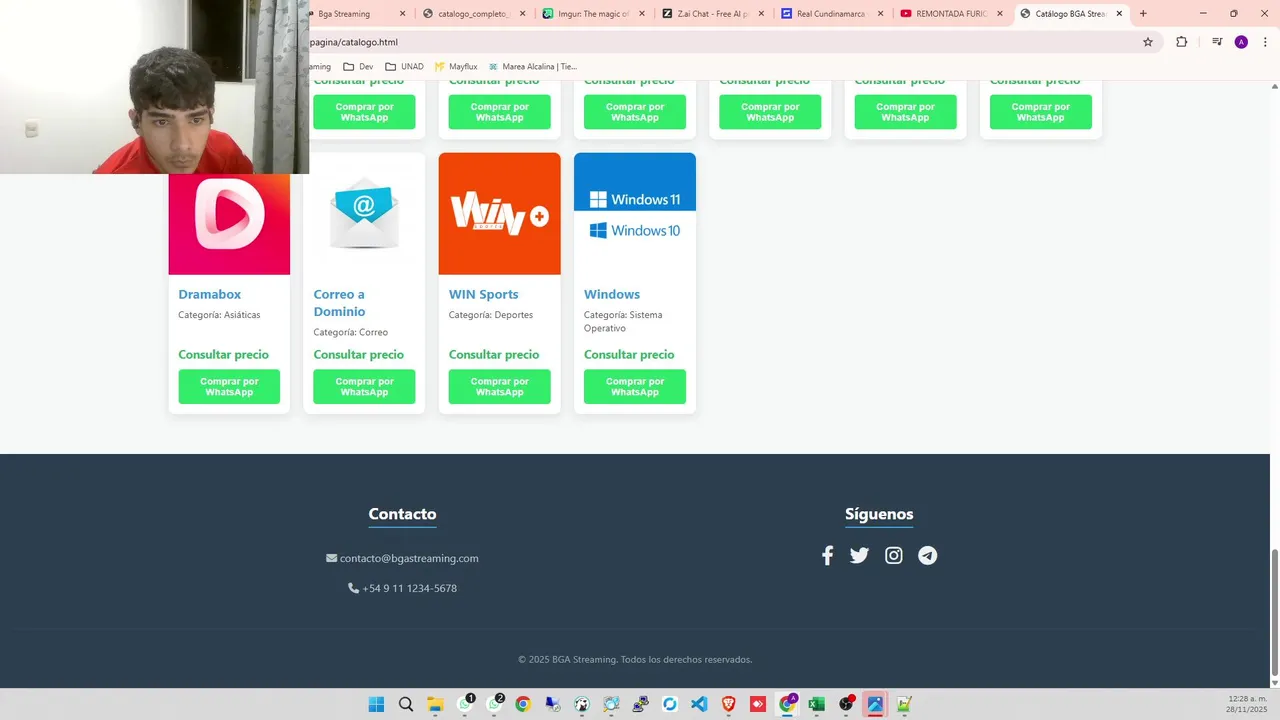Open OBS Studio from the taskbar
The image size is (1280, 720).
(x=846, y=704)
